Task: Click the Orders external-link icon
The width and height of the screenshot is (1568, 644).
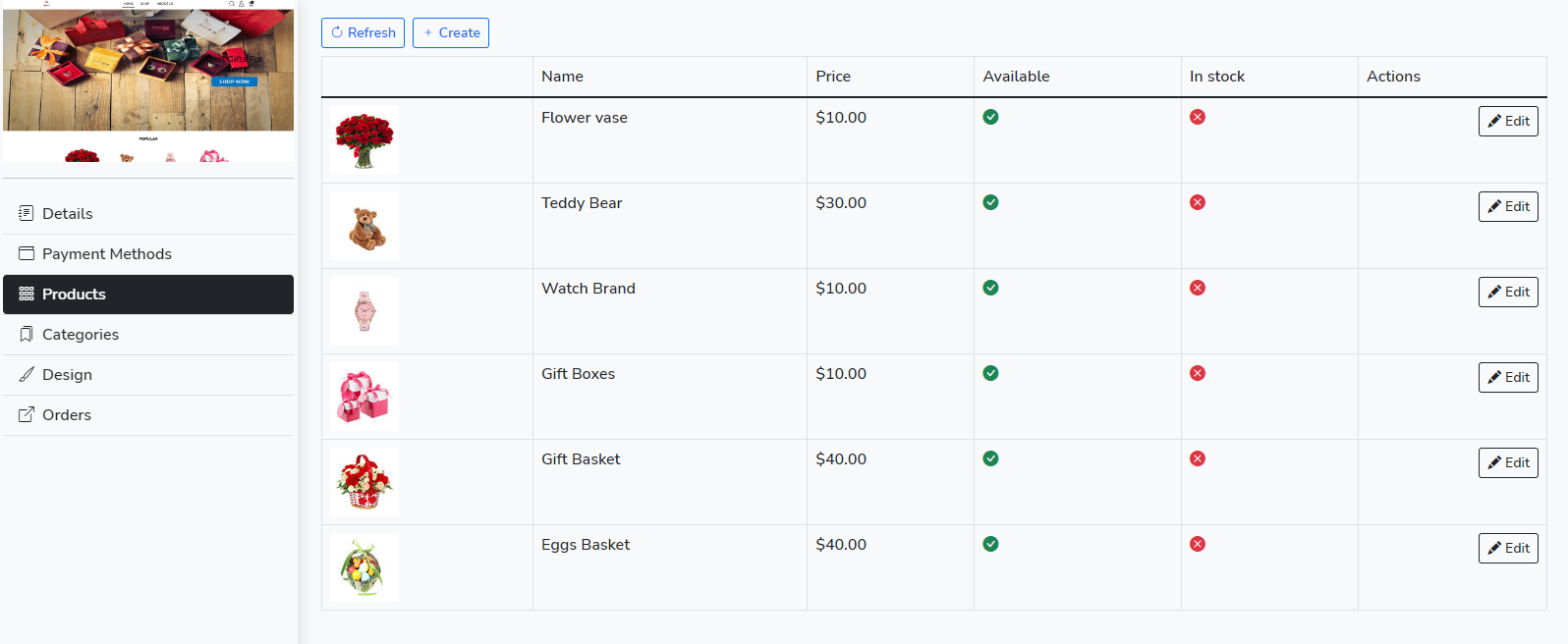Action: [x=27, y=414]
